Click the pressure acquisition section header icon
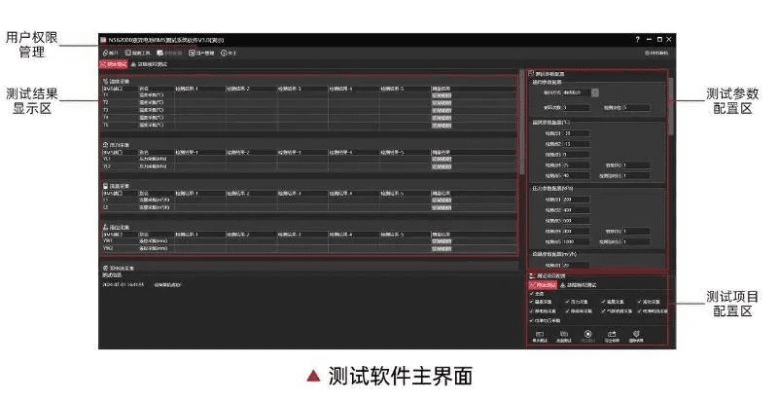778x400 pixels. click(105, 144)
